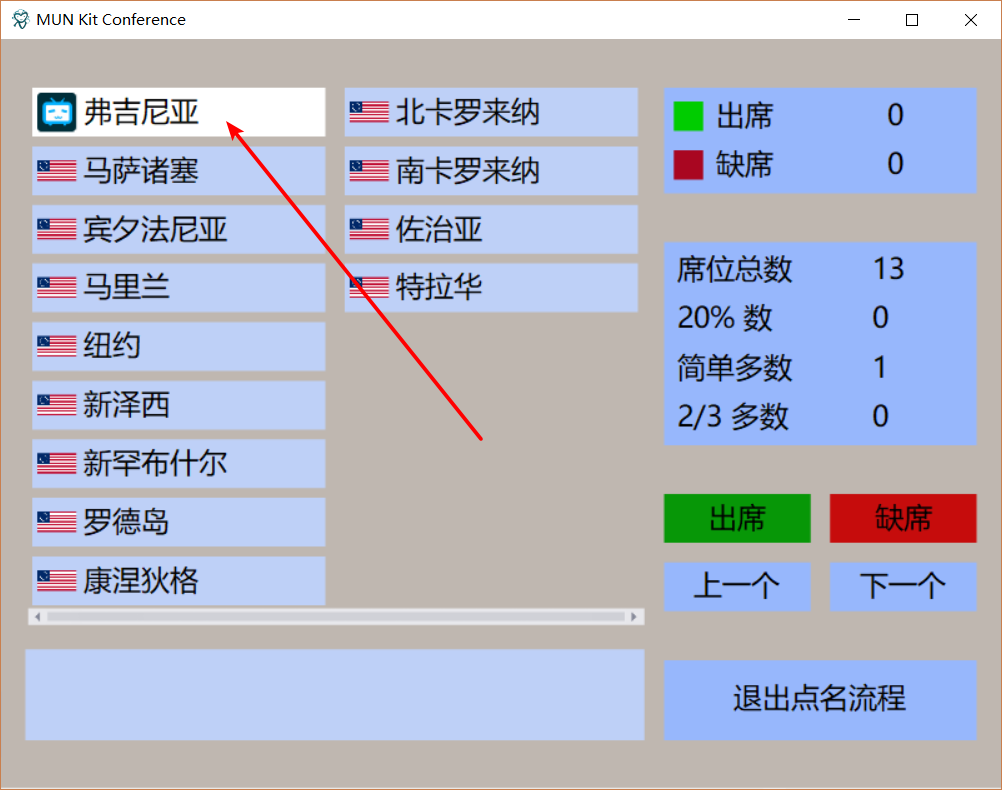
Task: Click the flag icon beside 南卡罗来纳
Action: pyautogui.click(x=369, y=170)
